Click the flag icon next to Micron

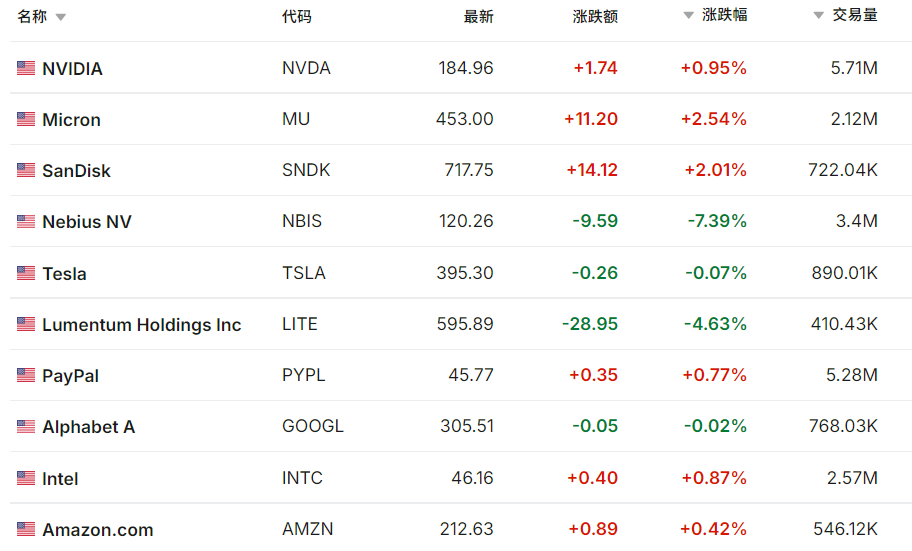26,119
